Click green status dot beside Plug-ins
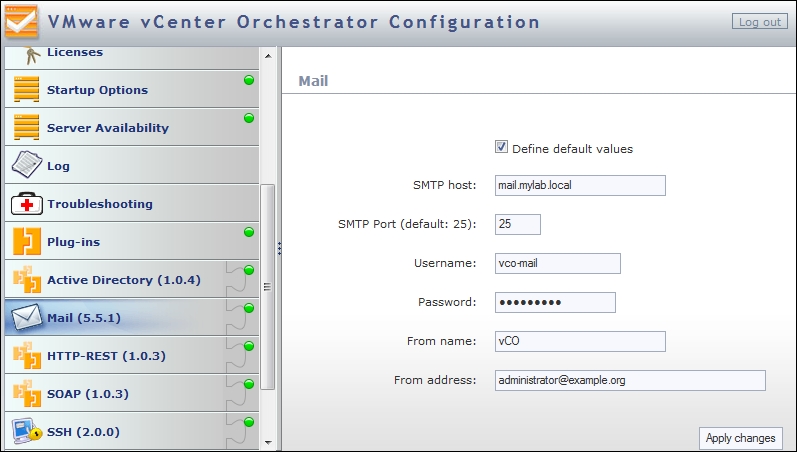 click(249, 232)
